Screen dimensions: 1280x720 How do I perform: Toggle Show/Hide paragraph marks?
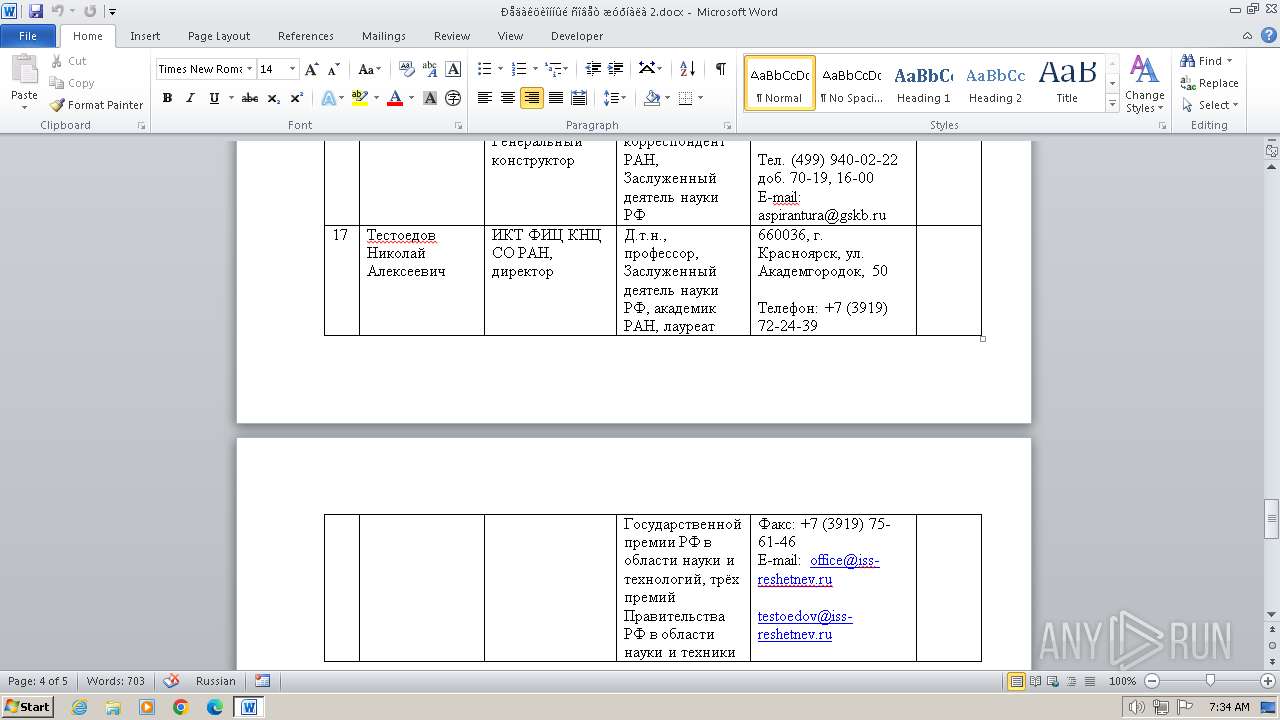(720, 69)
